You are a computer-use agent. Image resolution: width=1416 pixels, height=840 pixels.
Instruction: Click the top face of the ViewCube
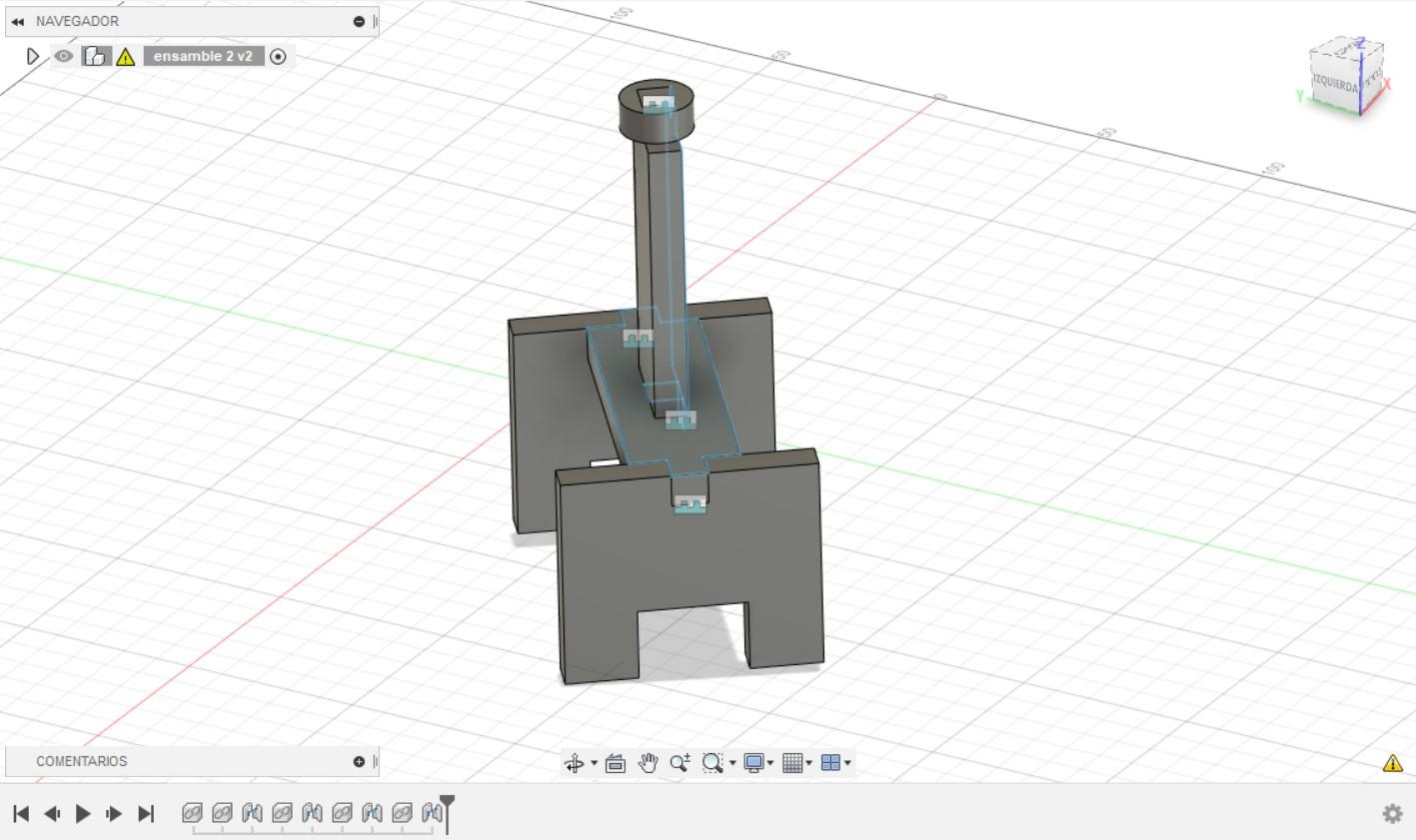pyautogui.click(x=1347, y=49)
